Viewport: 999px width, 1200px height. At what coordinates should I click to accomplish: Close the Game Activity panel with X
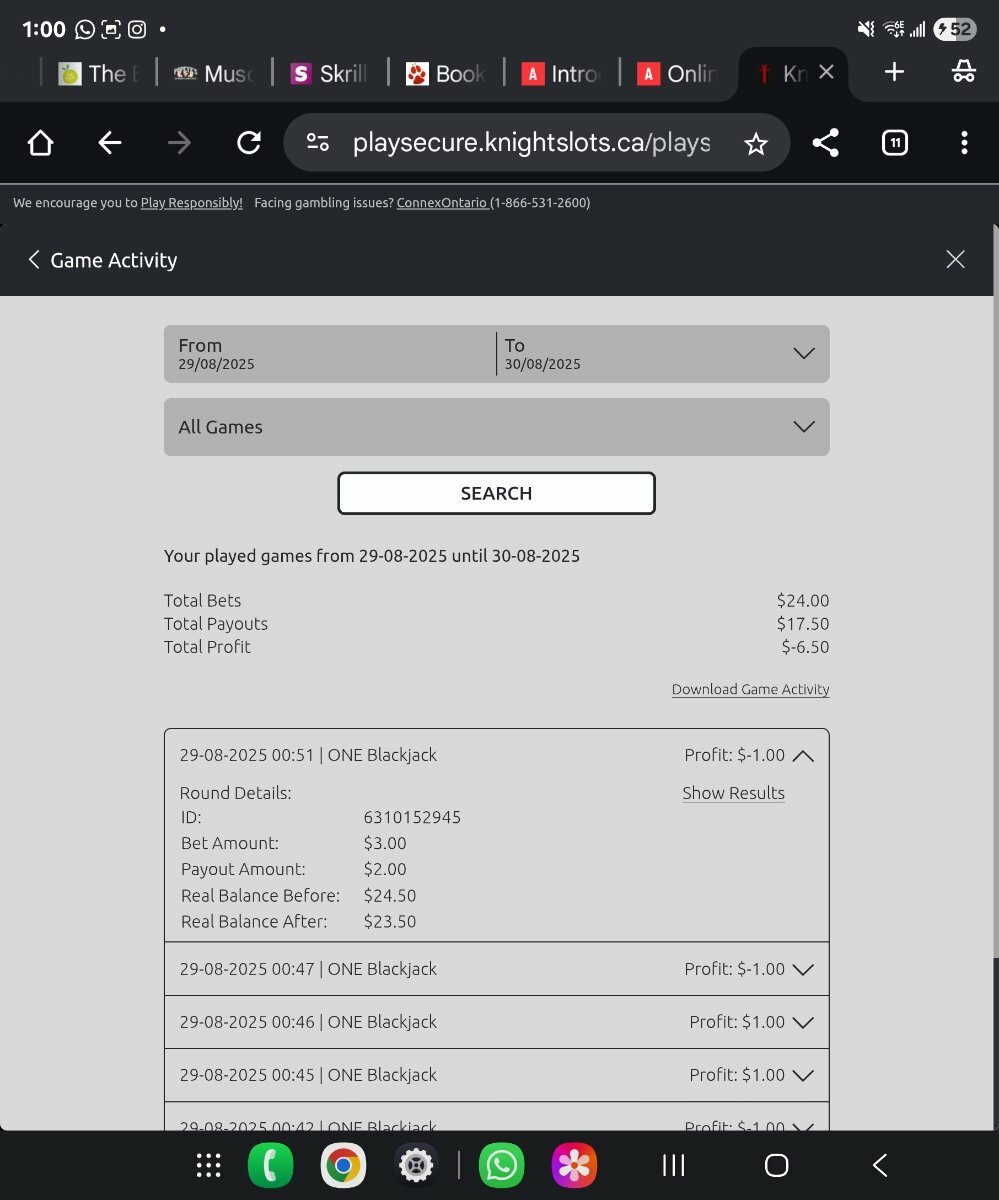pyautogui.click(x=955, y=260)
